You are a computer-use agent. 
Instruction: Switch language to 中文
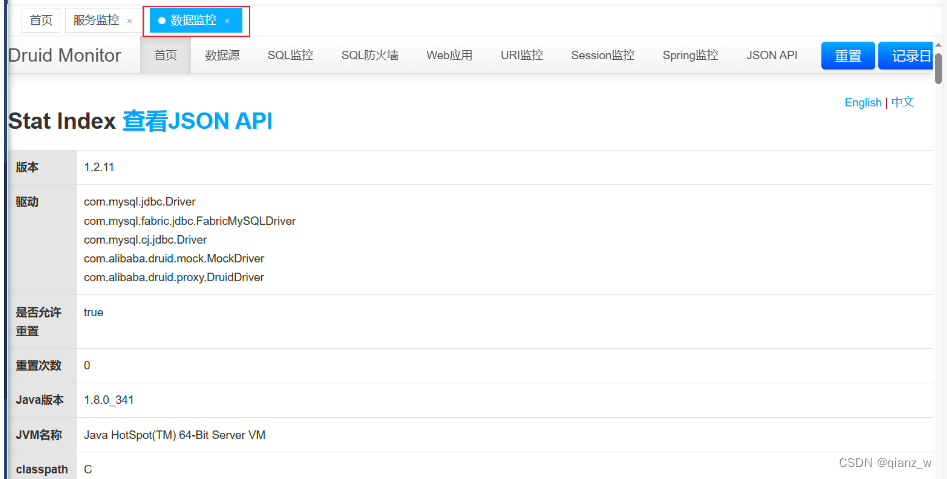click(902, 103)
